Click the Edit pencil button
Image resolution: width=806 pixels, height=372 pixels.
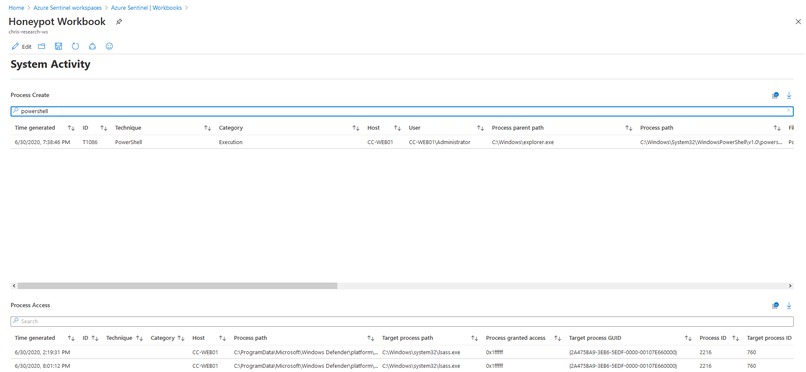tap(21, 46)
